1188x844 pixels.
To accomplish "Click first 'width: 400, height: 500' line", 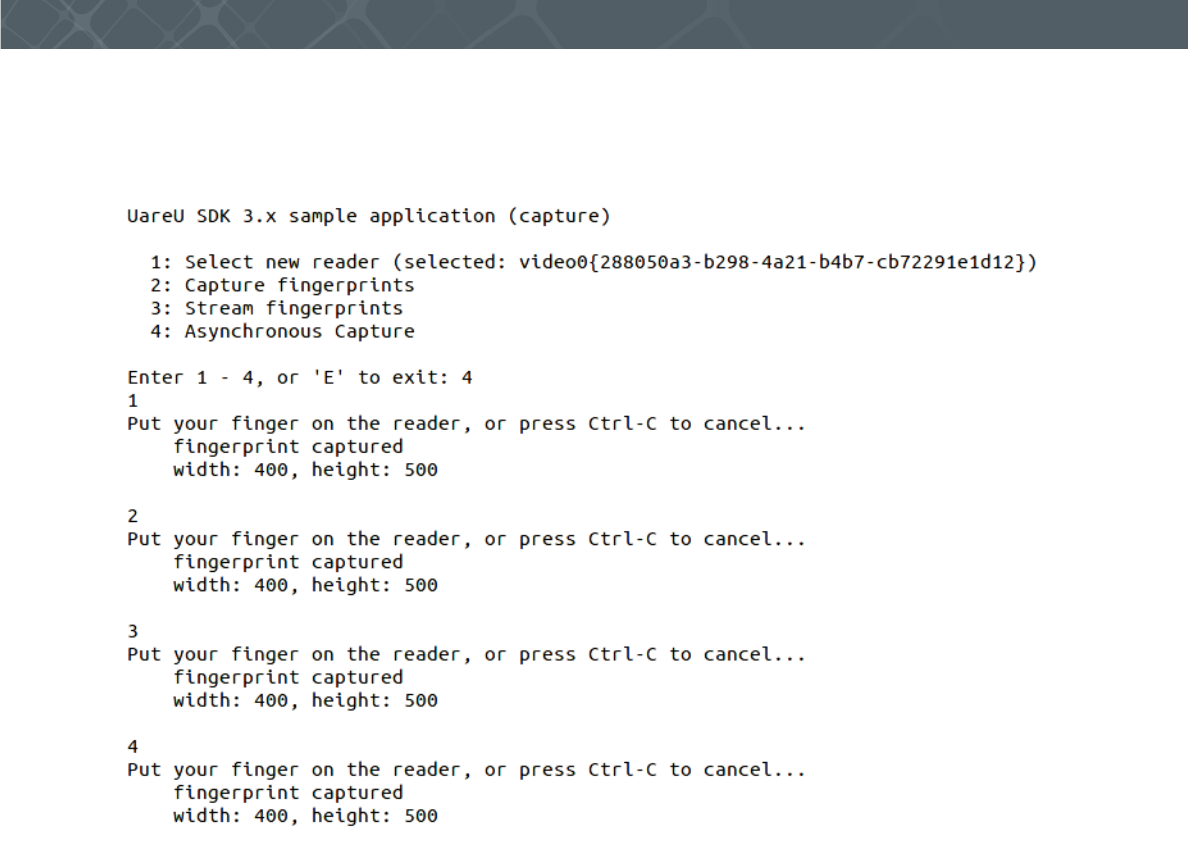I will tap(305, 470).
